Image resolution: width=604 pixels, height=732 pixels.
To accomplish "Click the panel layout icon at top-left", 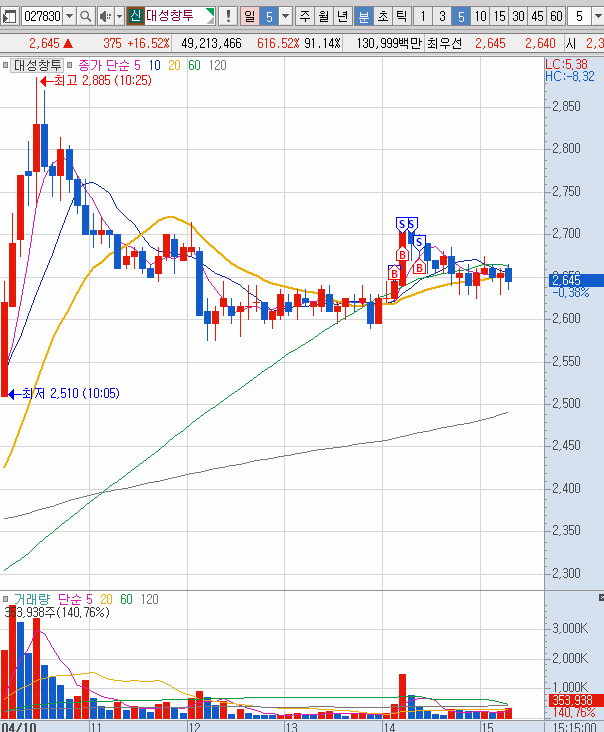I will [x=10, y=16].
